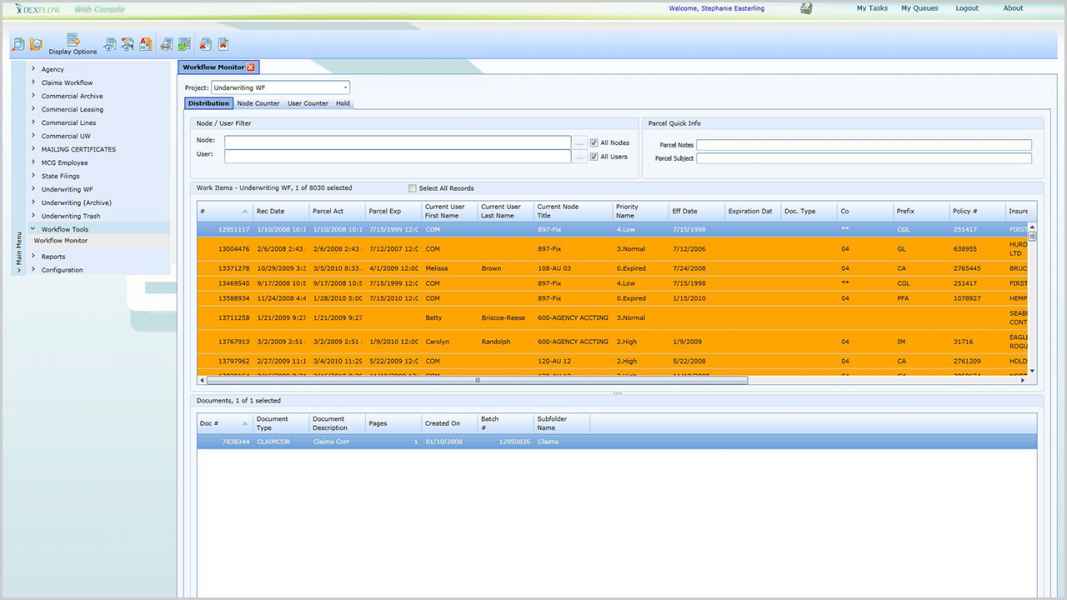Click the first search document toolbar icon
Viewport: 1067px width, 600px height.
[18, 45]
